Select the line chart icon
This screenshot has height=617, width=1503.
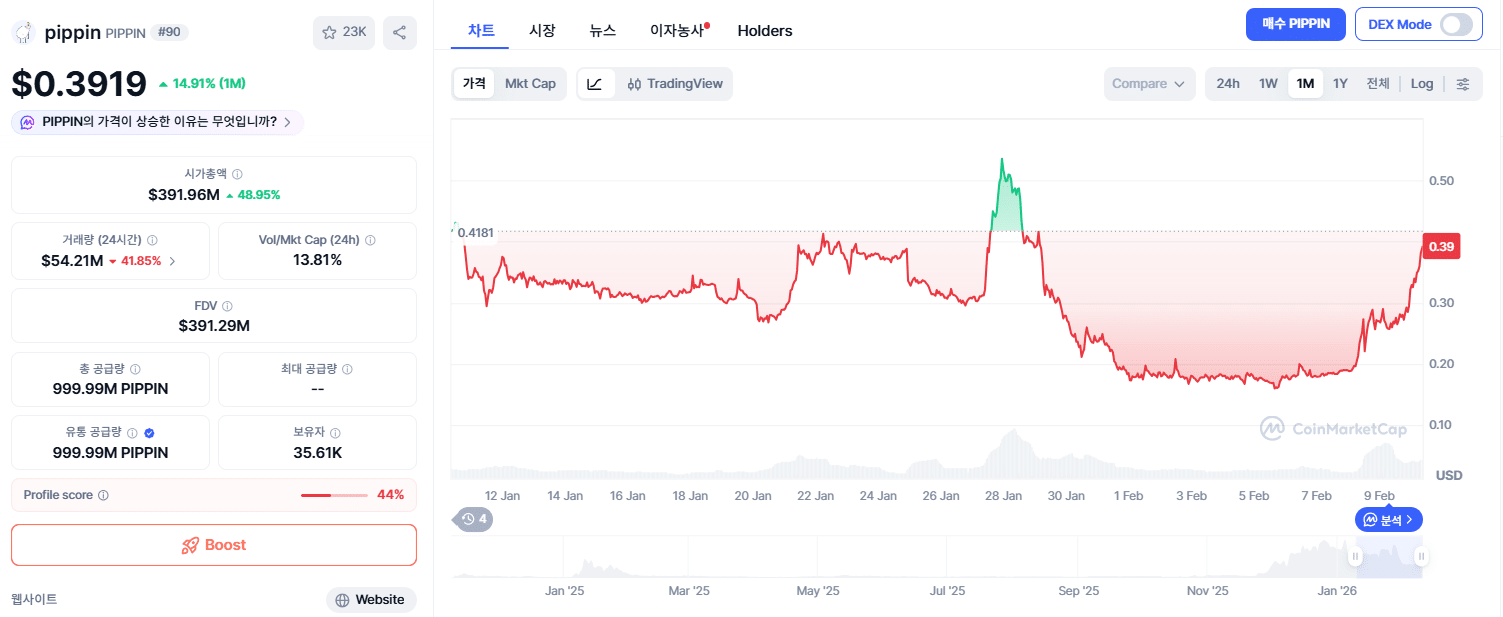[x=595, y=84]
